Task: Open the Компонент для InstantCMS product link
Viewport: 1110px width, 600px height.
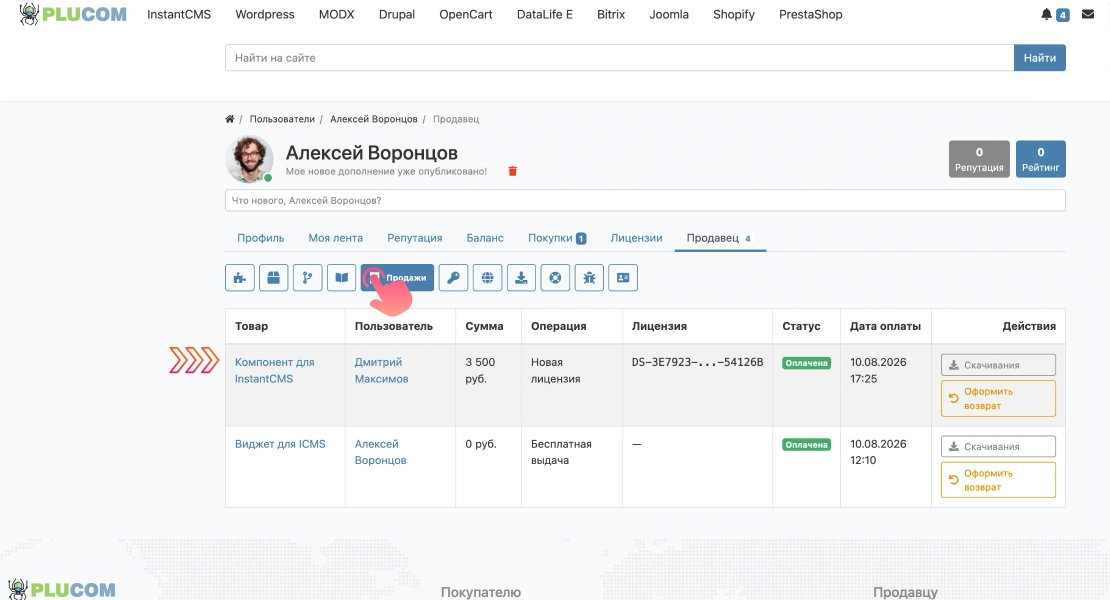Action: 275,370
